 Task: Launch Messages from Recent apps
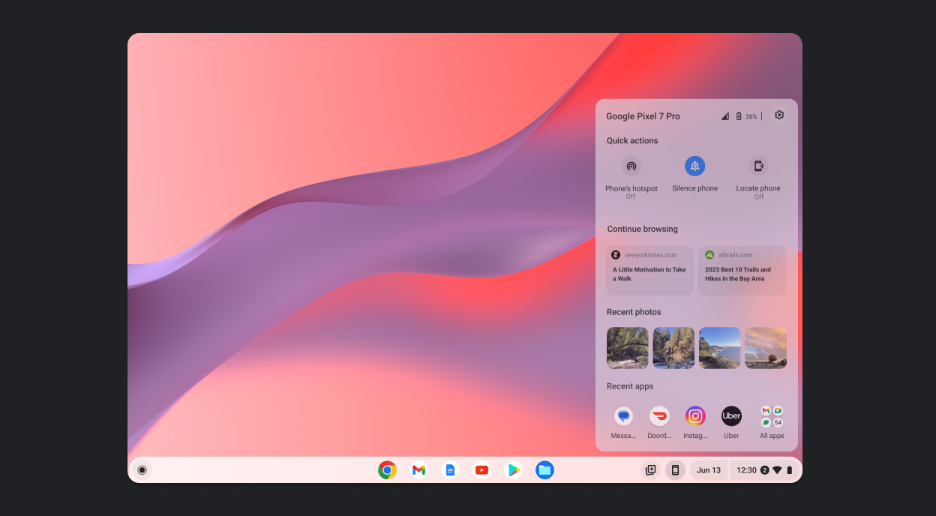tap(624, 416)
